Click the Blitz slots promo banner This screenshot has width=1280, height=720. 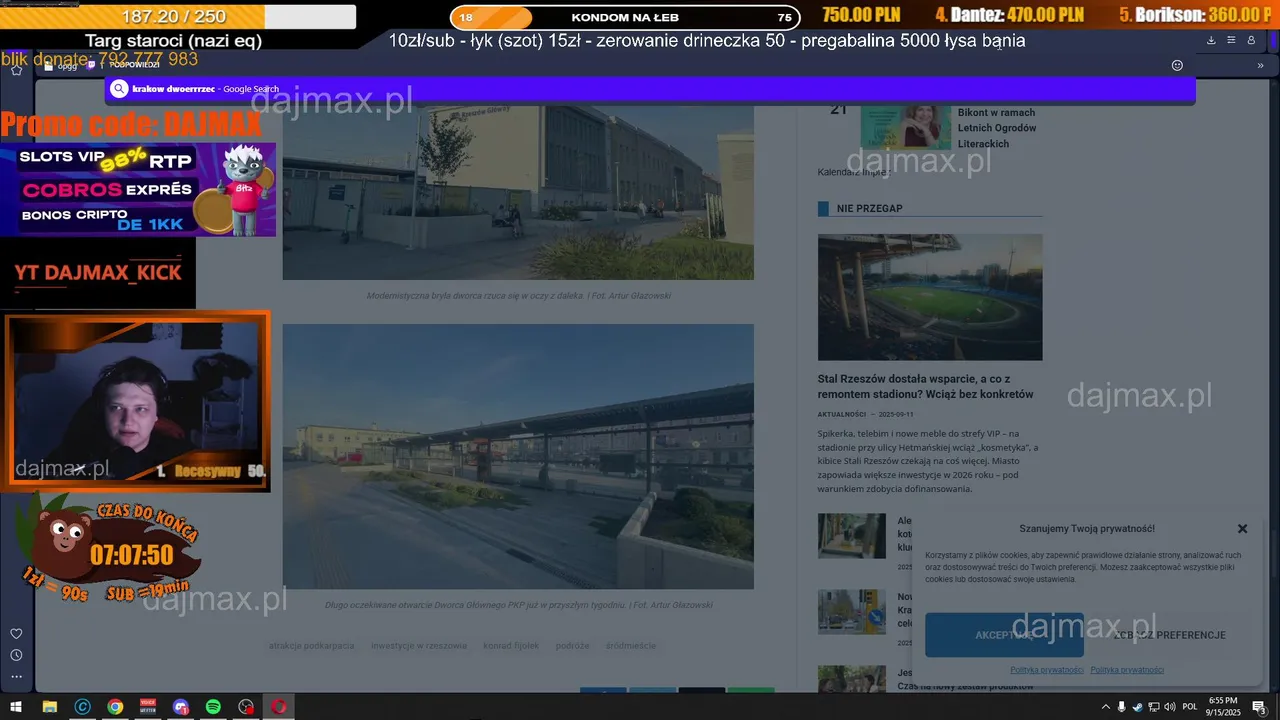coord(138,190)
